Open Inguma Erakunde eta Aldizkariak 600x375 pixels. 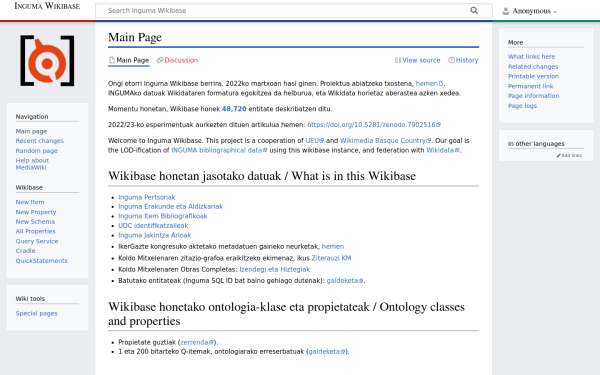click(x=170, y=206)
